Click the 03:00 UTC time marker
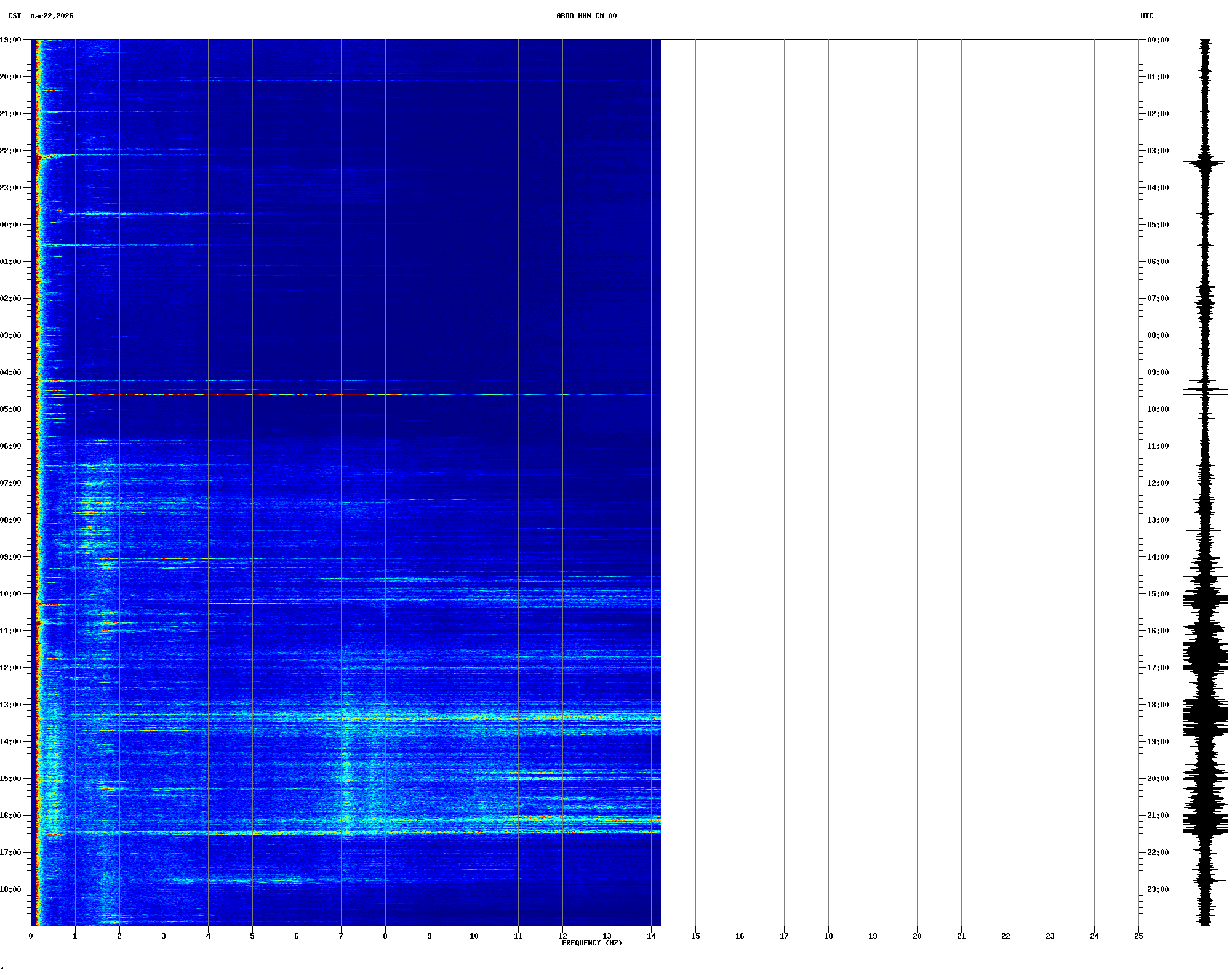Screen dimensions: 1232x975 pos(1158,151)
